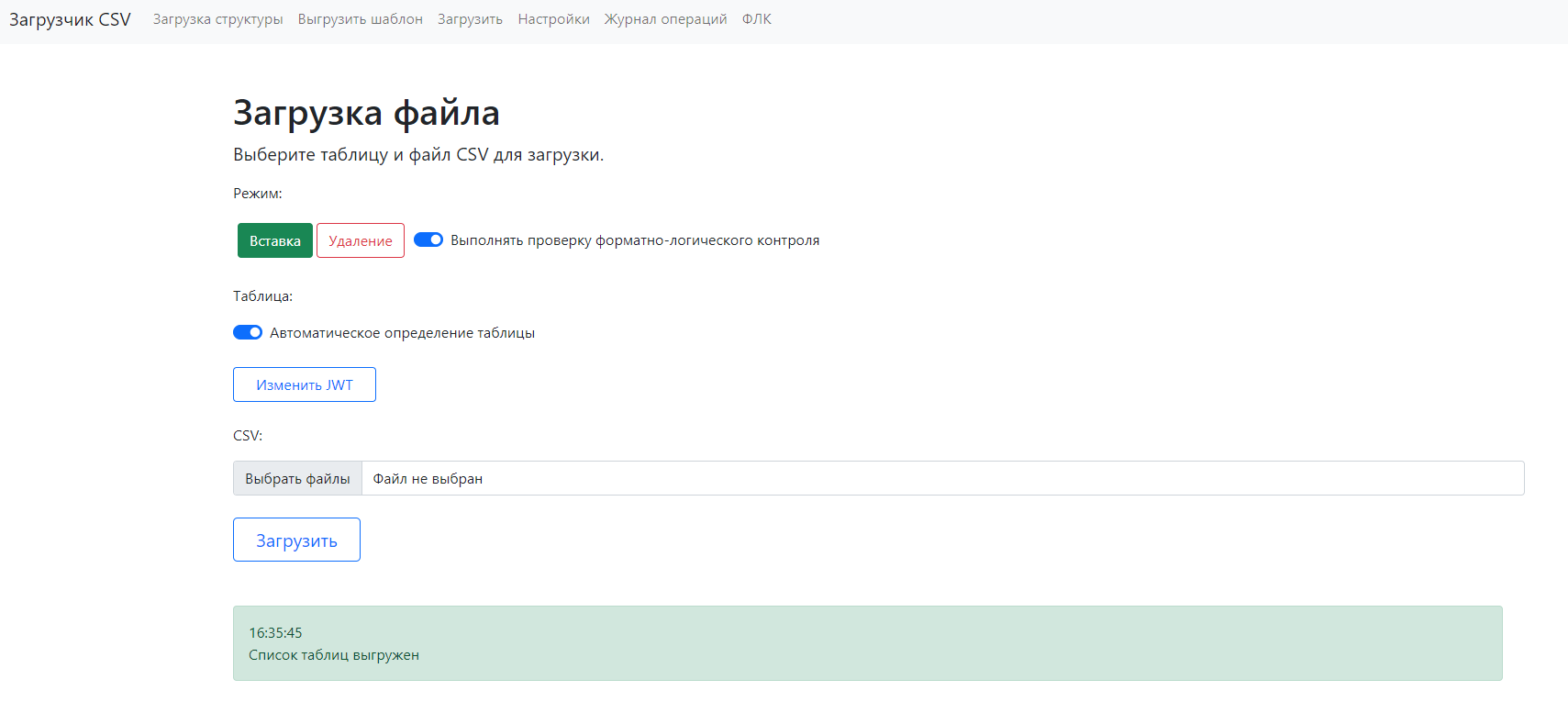Open the Настройки page
The height and width of the screenshot is (724, 1568).
(x=553, y=19)
